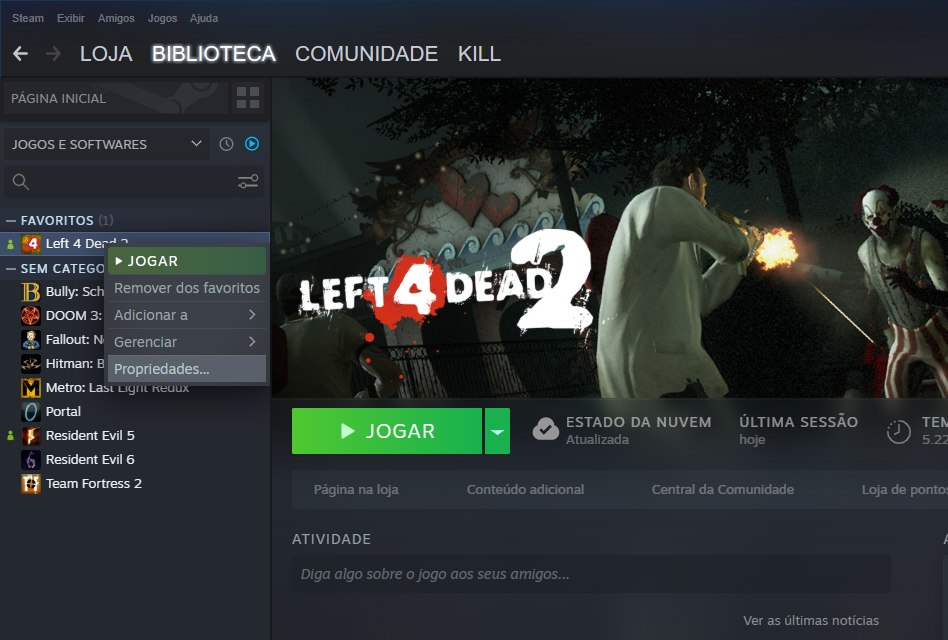The height and width of the screenshot is (640, 948).
Task: Open the COMUNIDADE tab
Action: click(x=366, y=54)
